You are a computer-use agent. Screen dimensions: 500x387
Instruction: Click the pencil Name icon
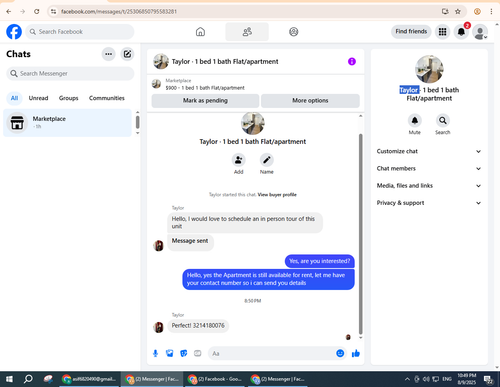267,160
